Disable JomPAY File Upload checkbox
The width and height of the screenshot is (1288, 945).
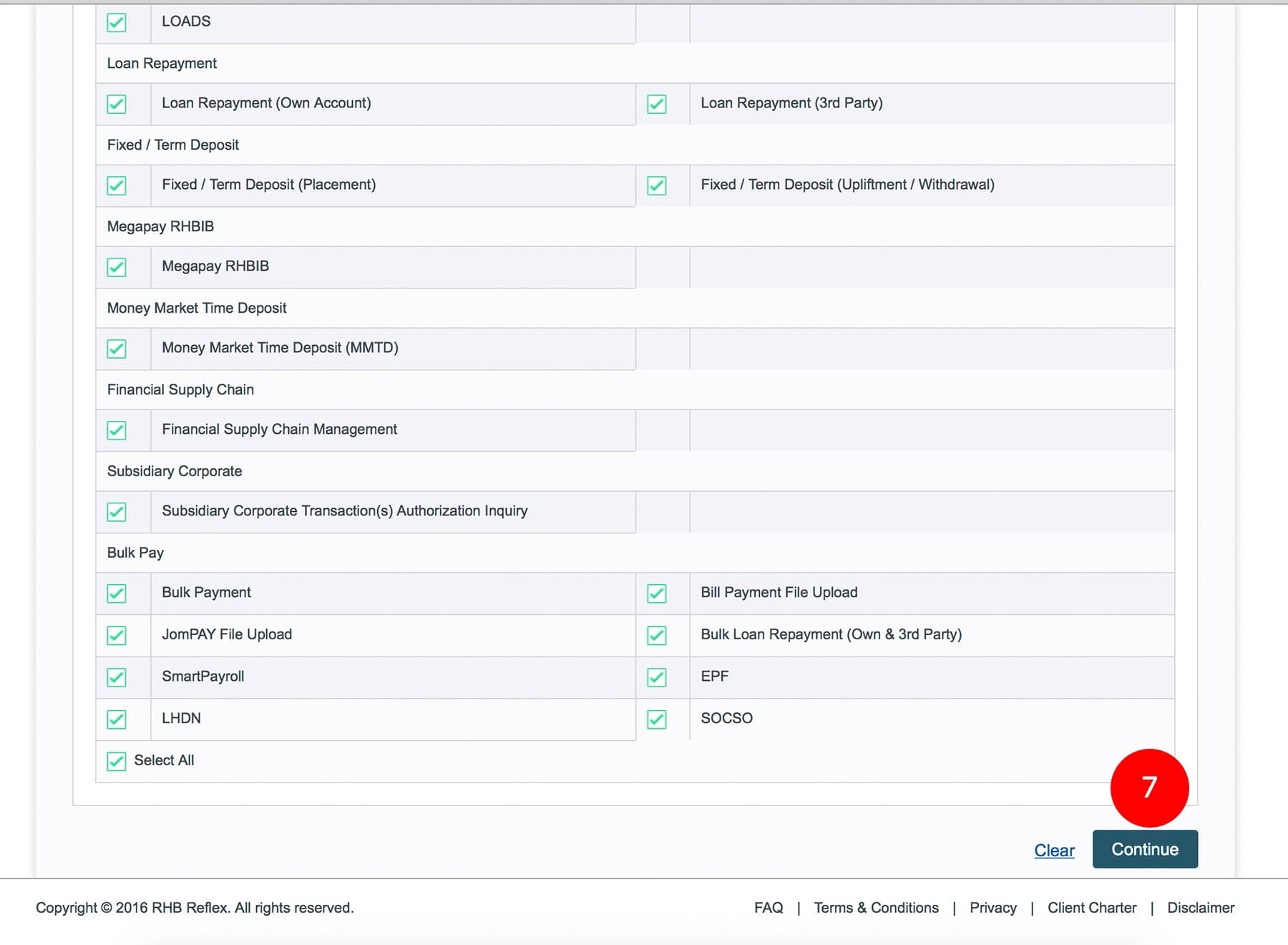click(117, 636)
